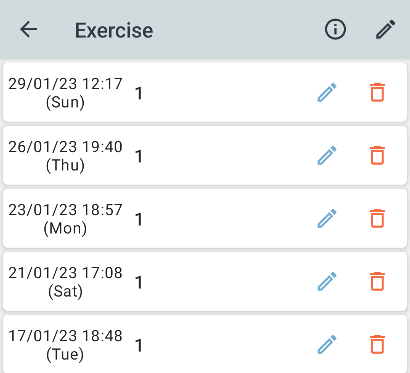Select the 23/01/23 (Mon) date label
The image size is (410, 373).
tap(65, 219)
